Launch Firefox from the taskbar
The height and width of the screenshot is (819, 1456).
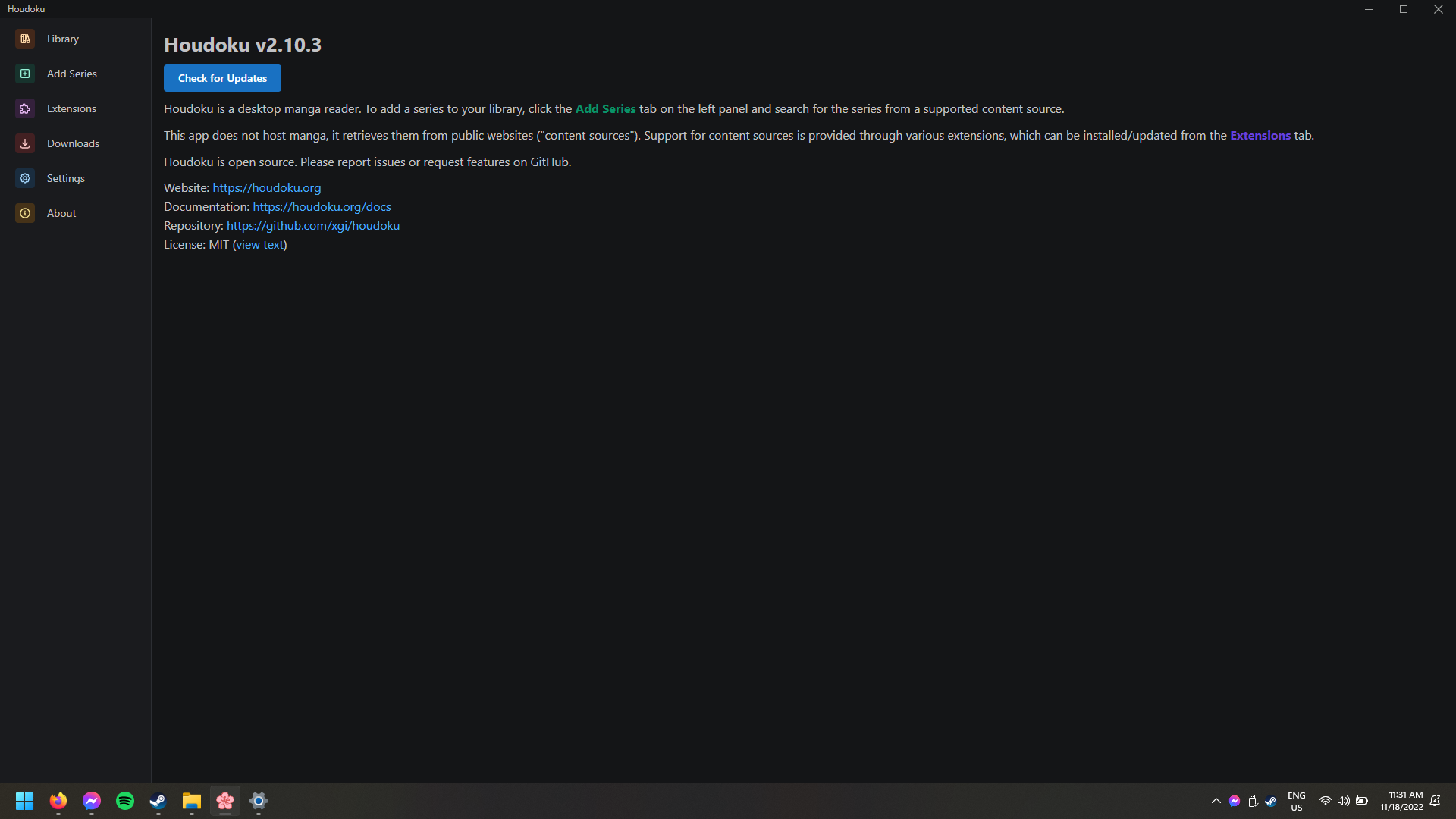[x=58, y=802]
